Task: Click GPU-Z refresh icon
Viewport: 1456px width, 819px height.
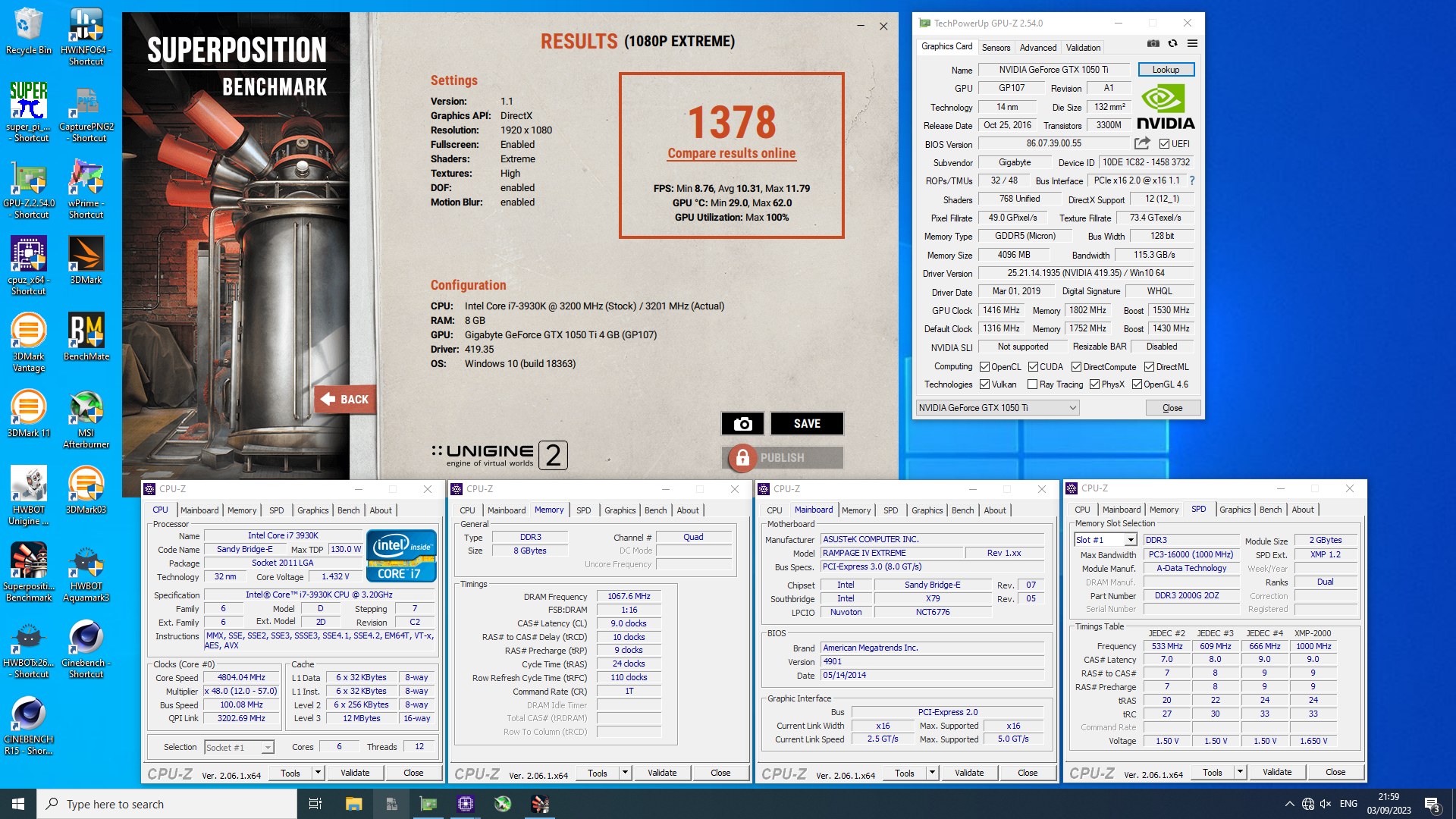Action: (1172, 44)
